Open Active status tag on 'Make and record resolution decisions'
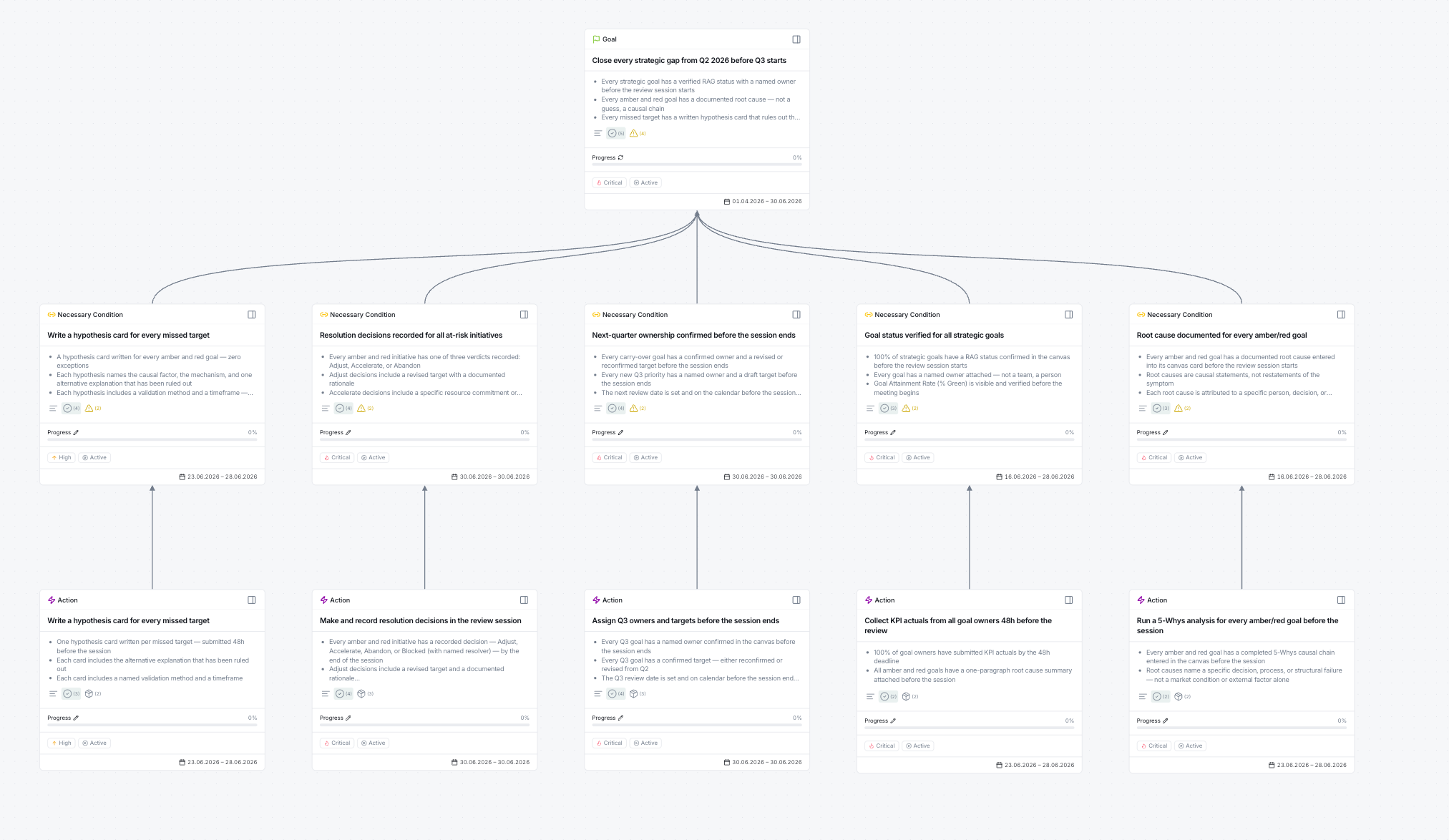Screen dimensions: 1449x840 373,743
